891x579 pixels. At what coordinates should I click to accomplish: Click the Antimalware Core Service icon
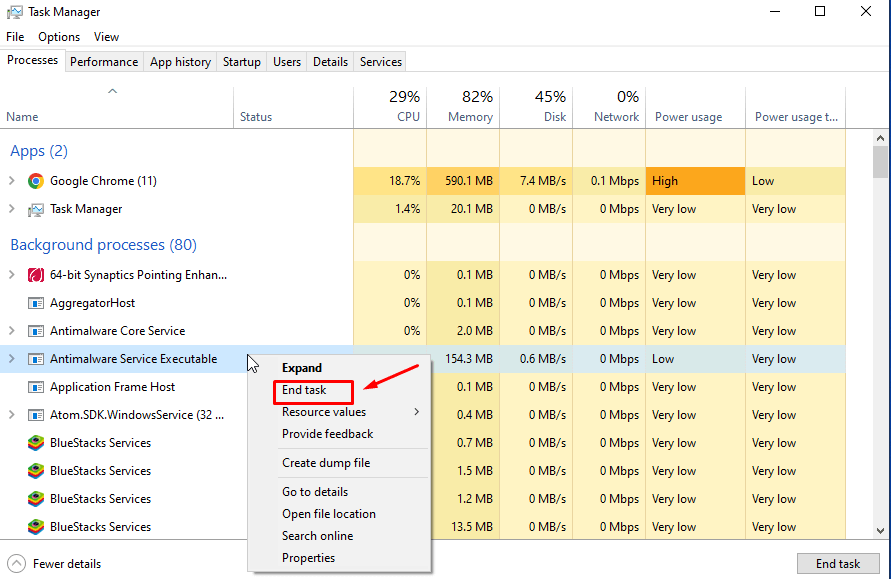36,331
